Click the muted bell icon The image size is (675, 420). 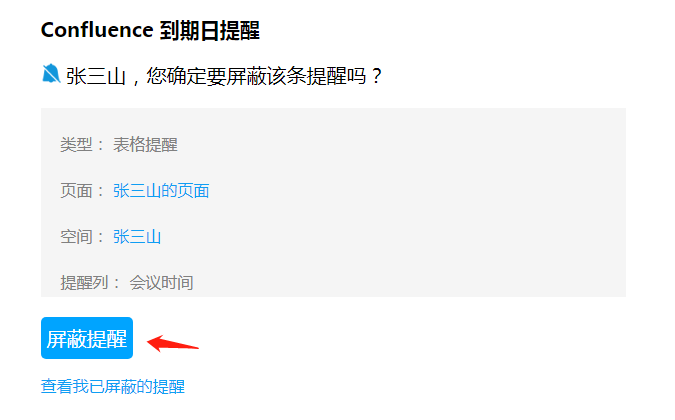[51, 74]
